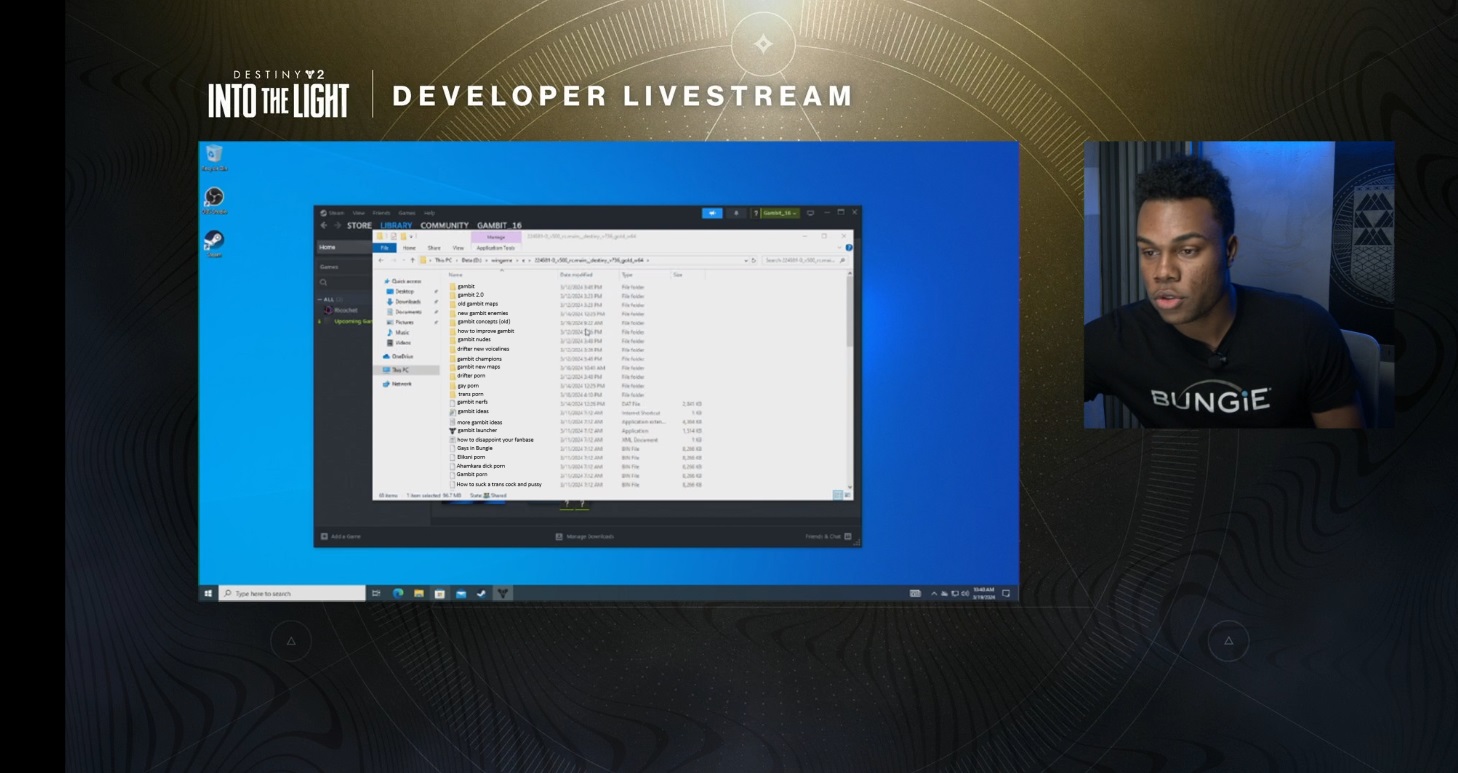The height and width of the screenshot is (773, 1458).
Task: Select the 'gambit launcher' application file
Action: pos(474,430)
